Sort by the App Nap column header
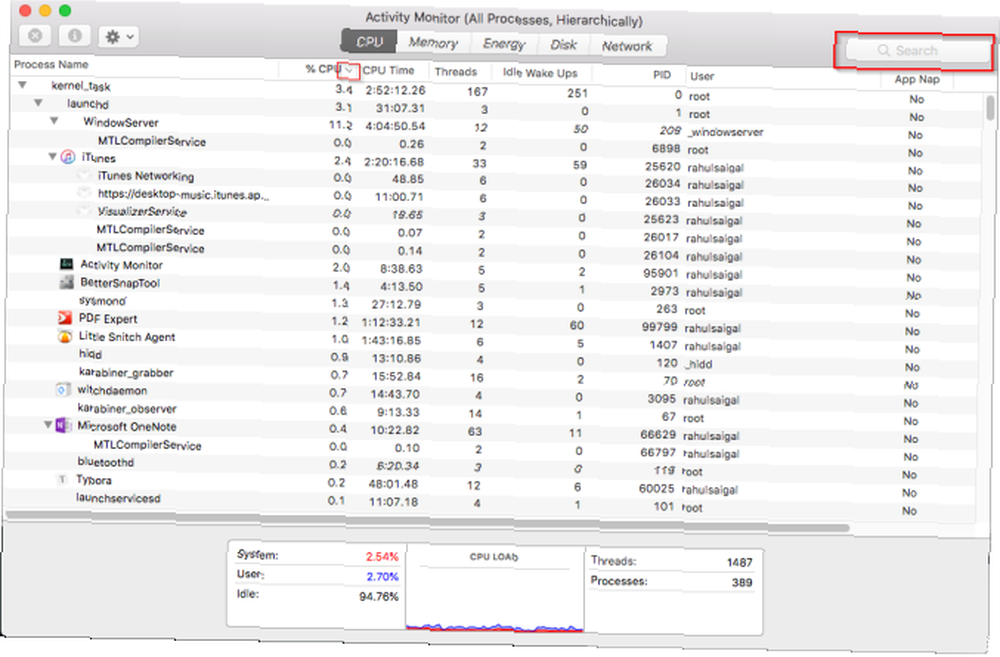This screenshot has height=657, width=1000. 917,79
